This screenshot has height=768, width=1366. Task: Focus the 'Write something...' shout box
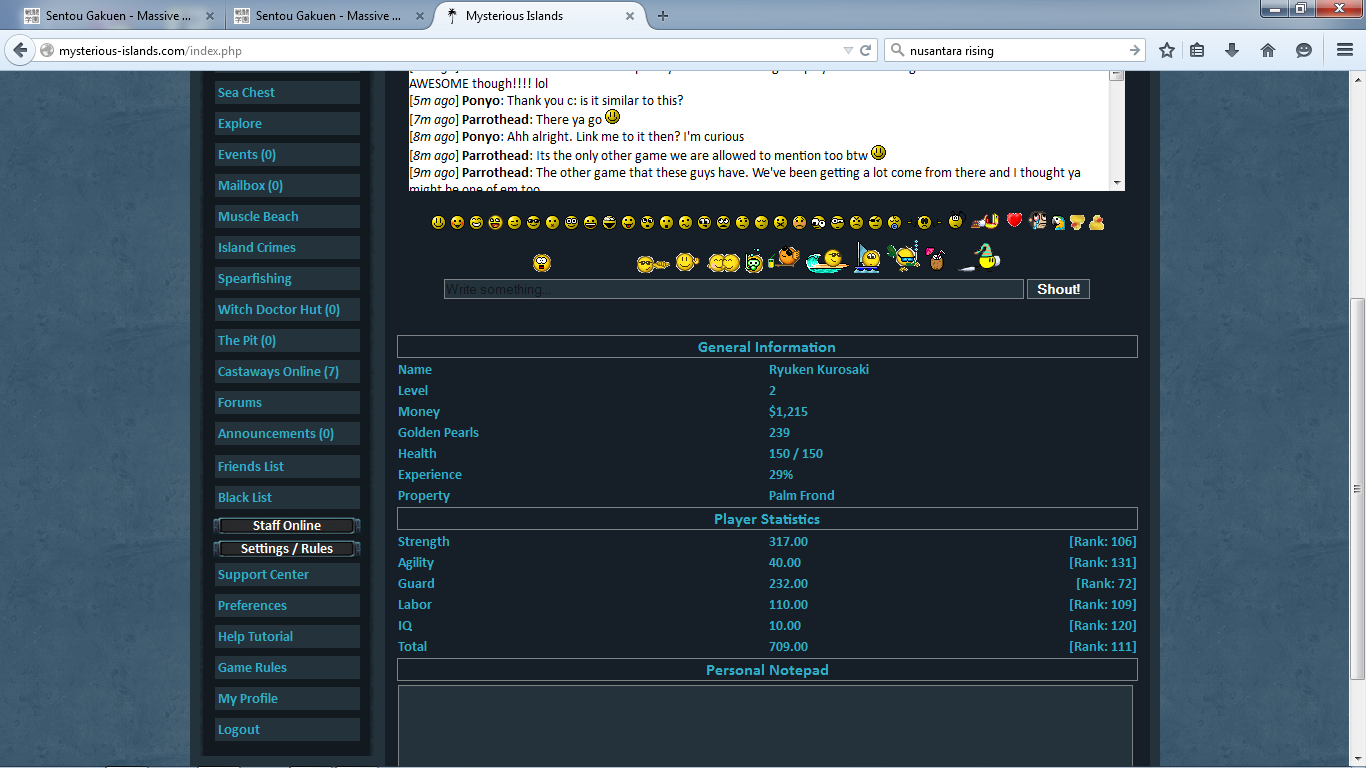734,289
